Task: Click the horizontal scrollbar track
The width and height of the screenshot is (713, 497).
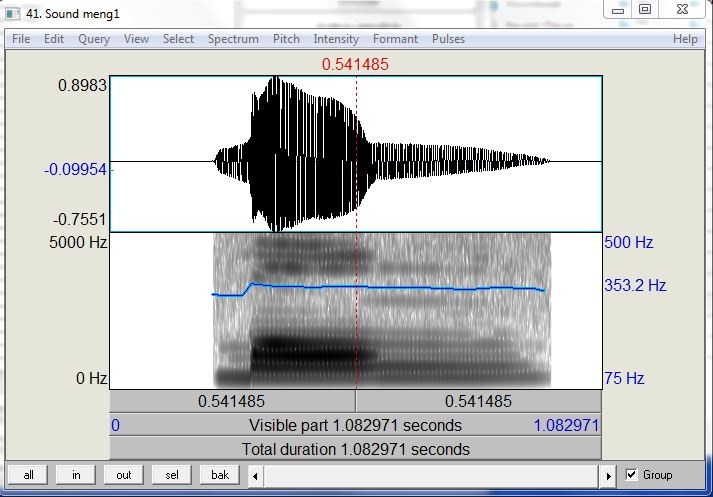Action: click(x=431, y=476)
